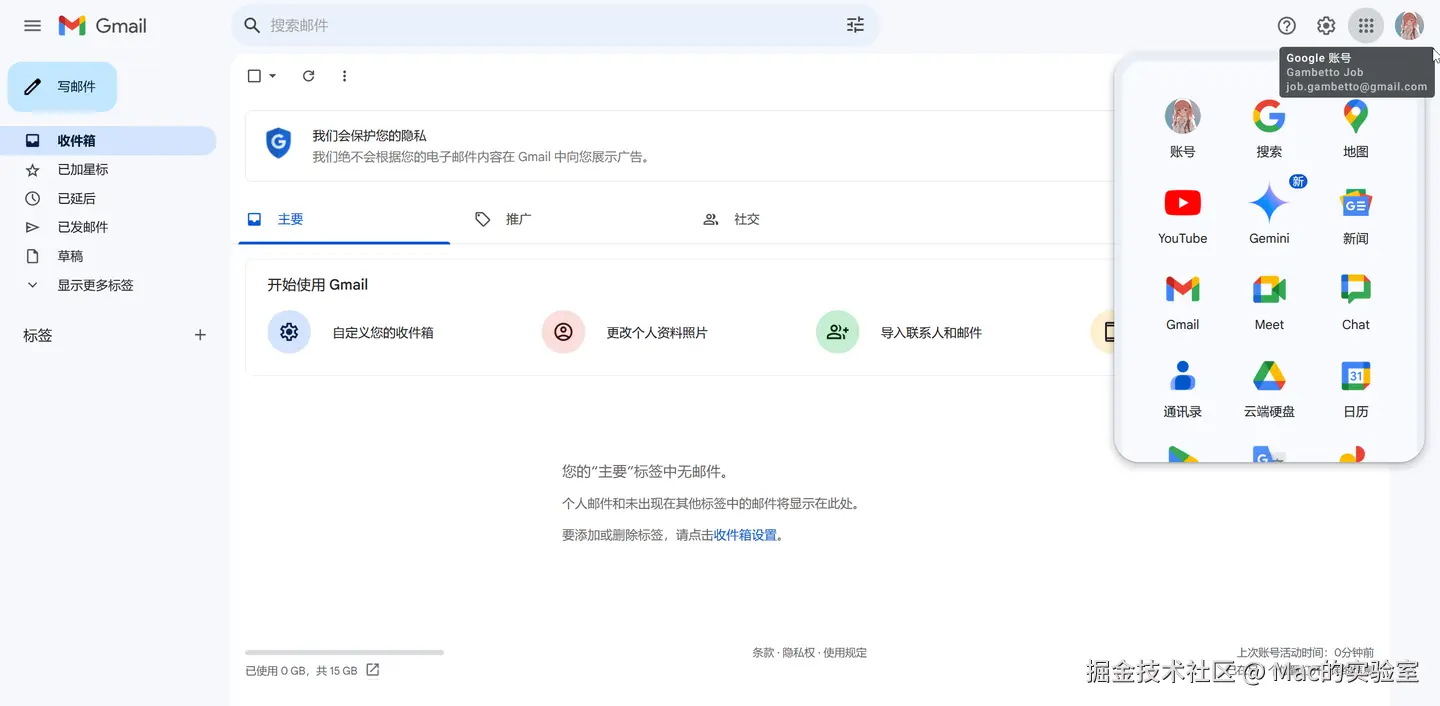Open the Help question mark icon
Screen dimensions: 1440x706
pos(1287,26)
